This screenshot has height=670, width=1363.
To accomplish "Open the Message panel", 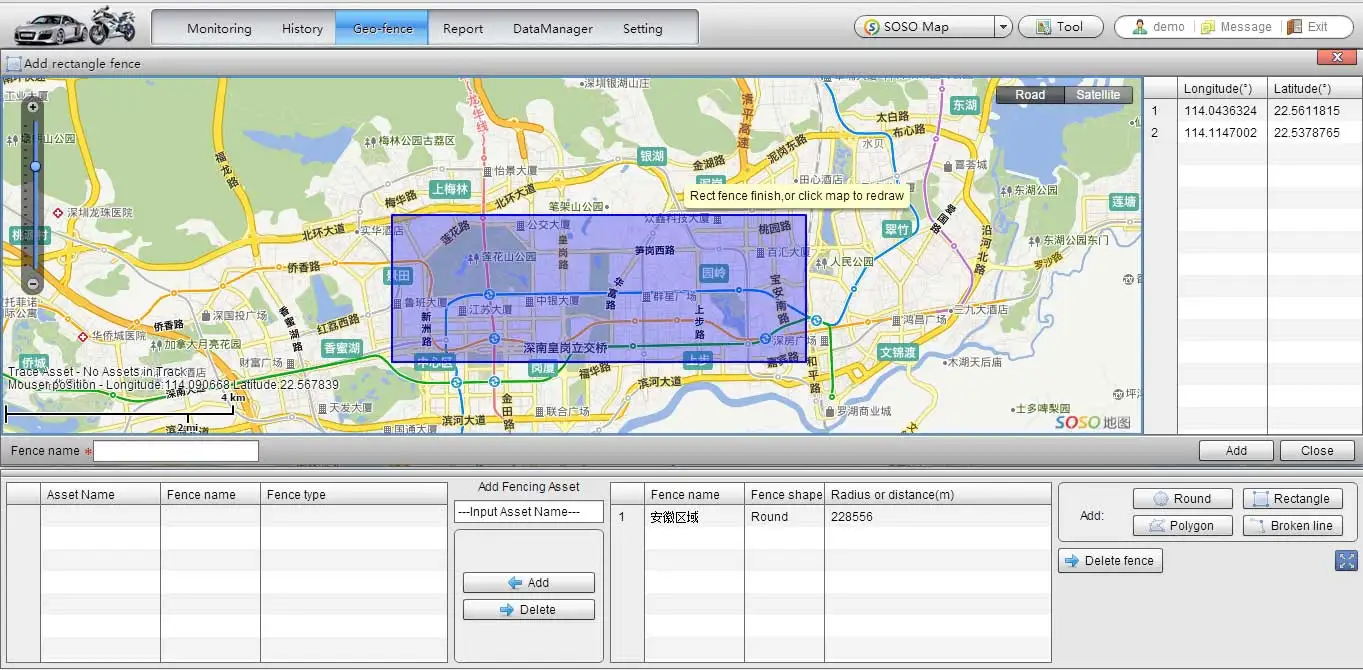I will coord(1237,26).
